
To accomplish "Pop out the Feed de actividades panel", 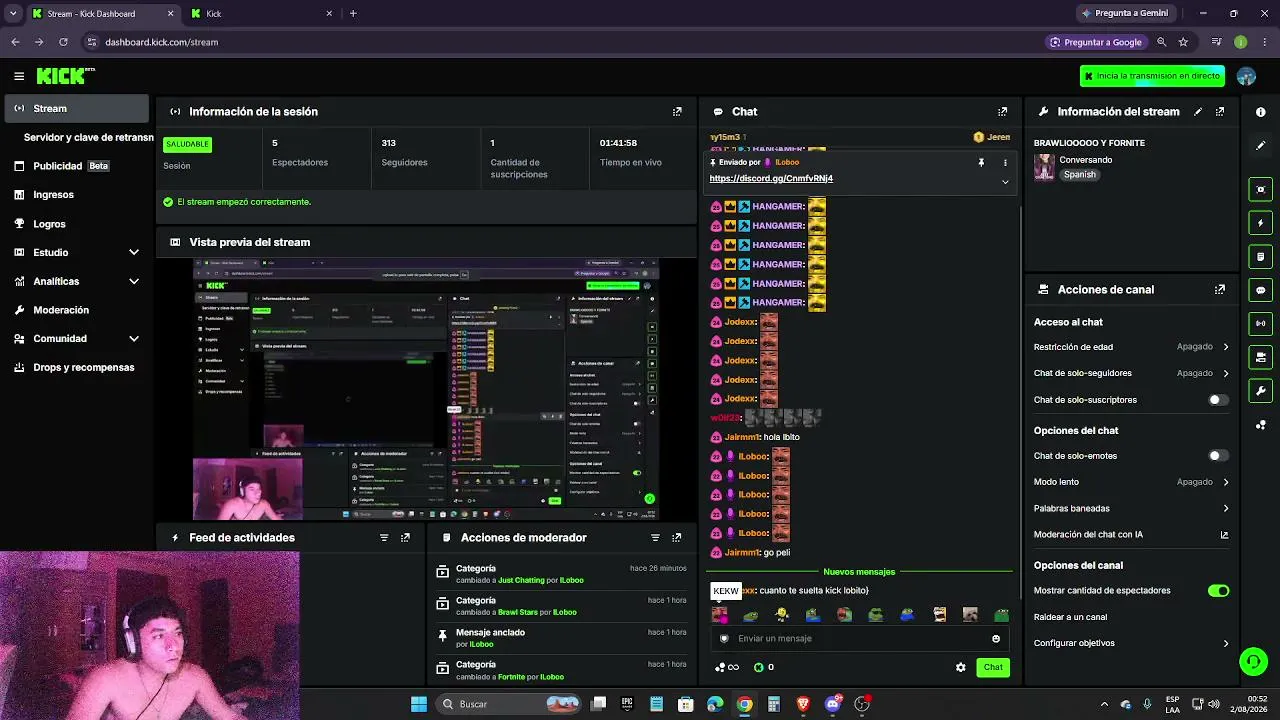I will (x=405, y=538).
